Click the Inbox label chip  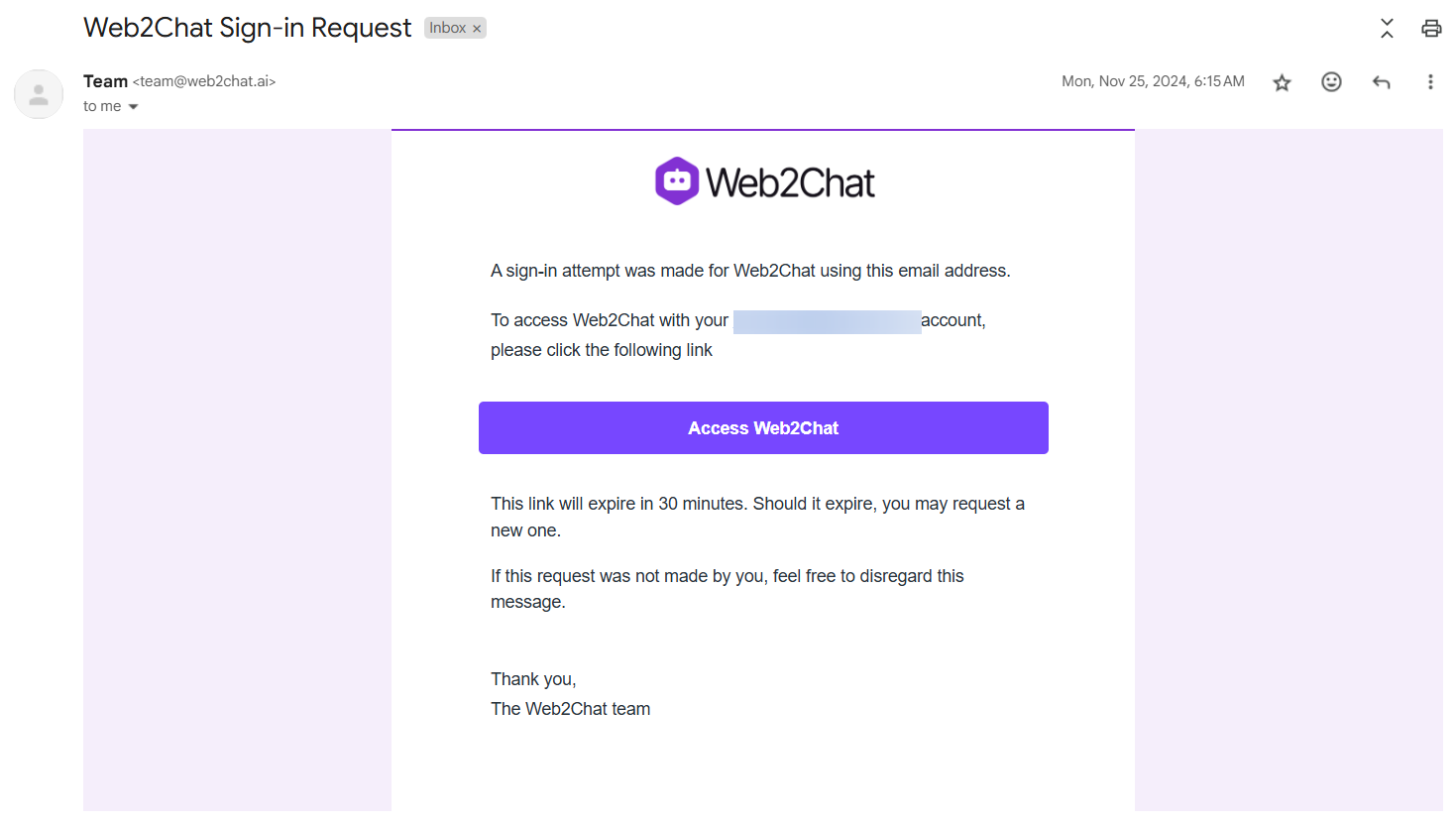tap(448, 28)
